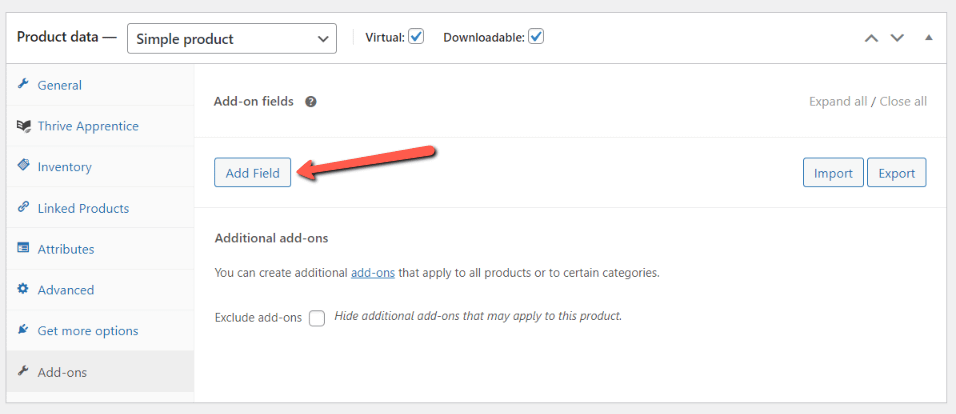Image resolution: width=956 pixels, height=414 pixels.
Task: Click the Inventory tag icon
Action: tap(23, 166)
